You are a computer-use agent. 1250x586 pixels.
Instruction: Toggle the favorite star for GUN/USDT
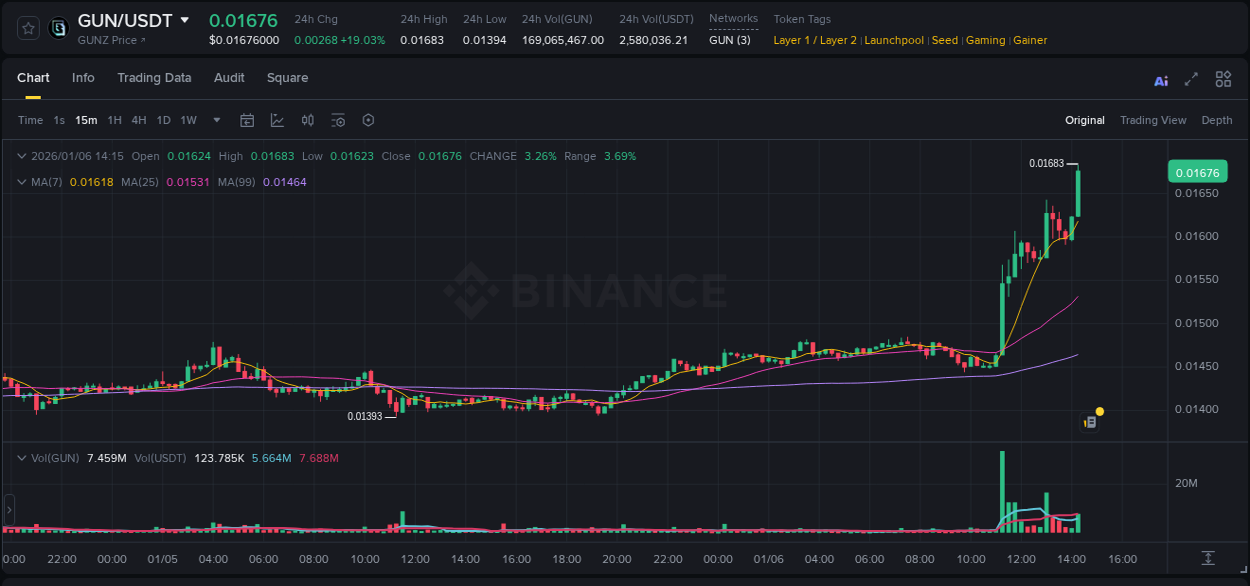[x=27, y=27]
